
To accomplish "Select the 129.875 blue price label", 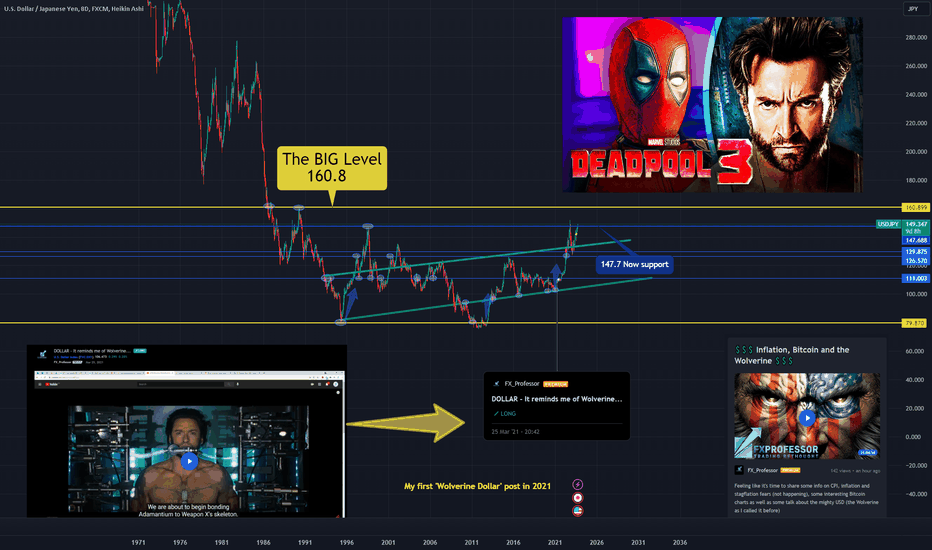I will [916, 252].
